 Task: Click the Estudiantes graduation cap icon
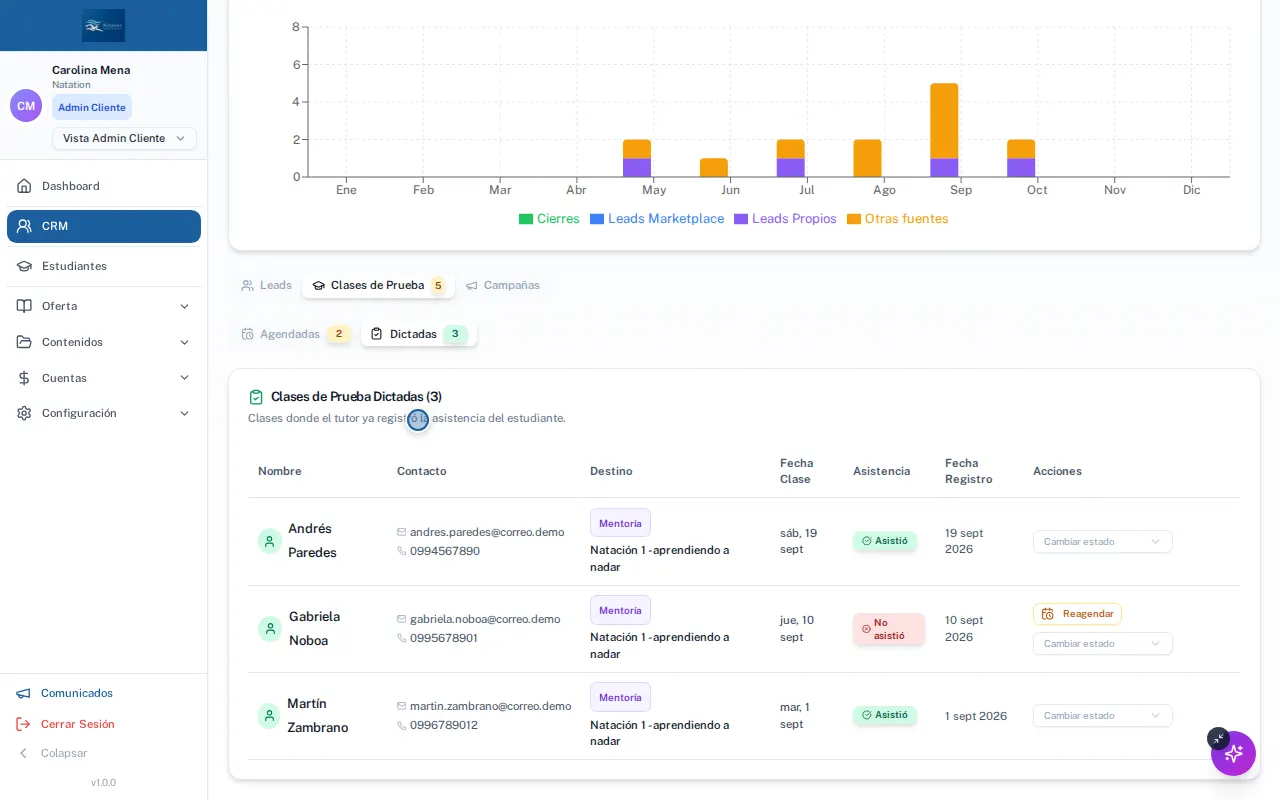[24, 266]
